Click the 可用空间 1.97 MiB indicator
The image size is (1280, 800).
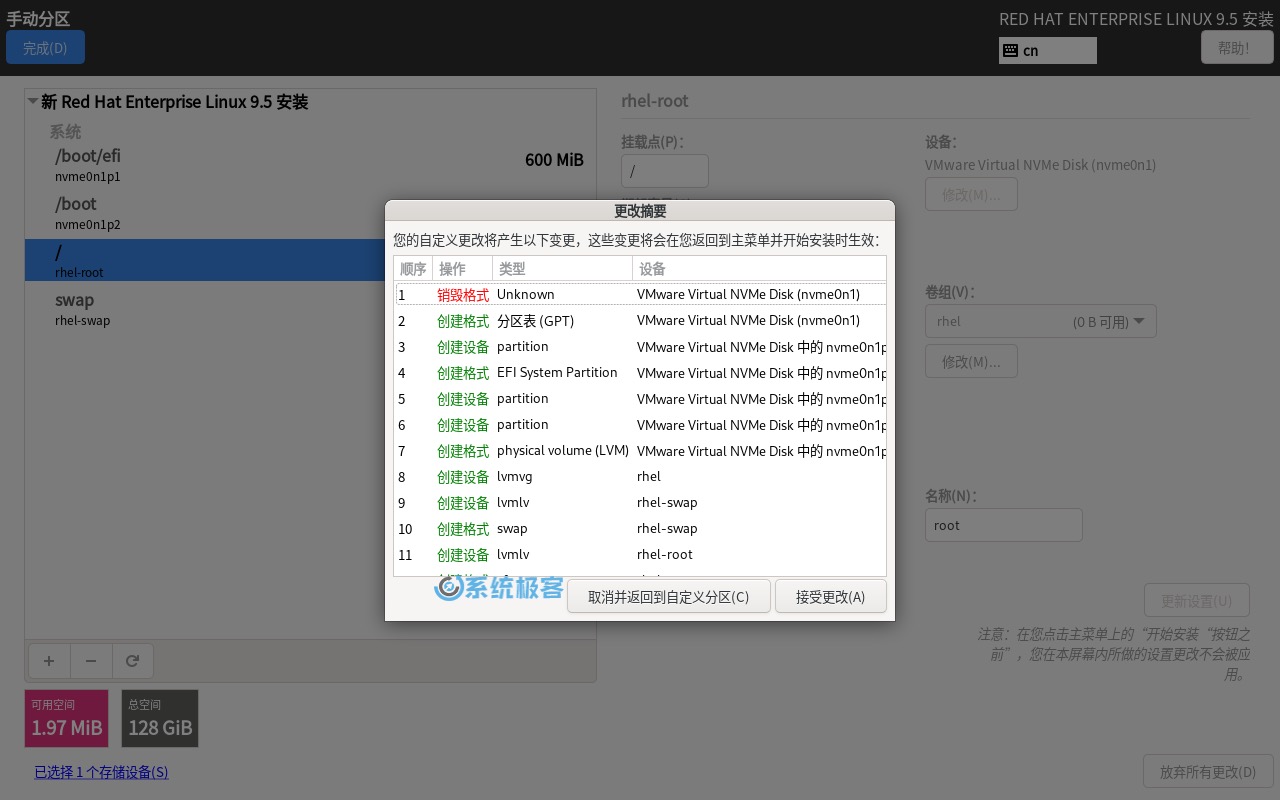66,718
